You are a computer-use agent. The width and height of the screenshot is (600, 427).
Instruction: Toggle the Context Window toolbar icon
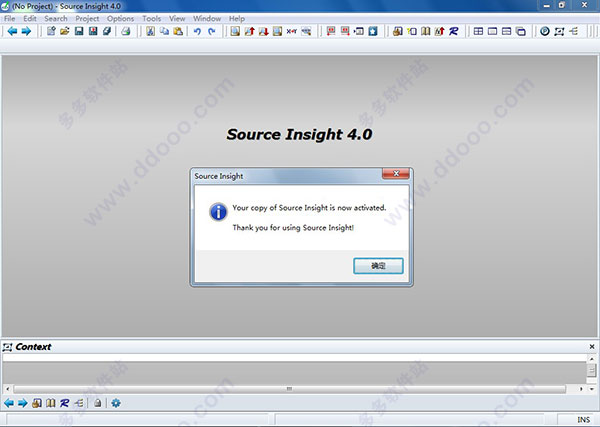pyautogui.click(x=559, y=31)
